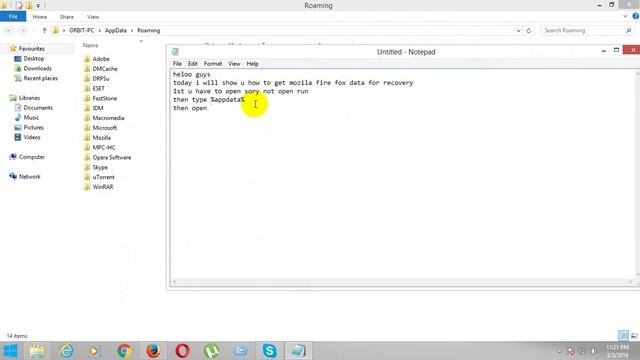Click the search magnifier icon
Viewport: 640px width, 360px height.
(629, 31)
